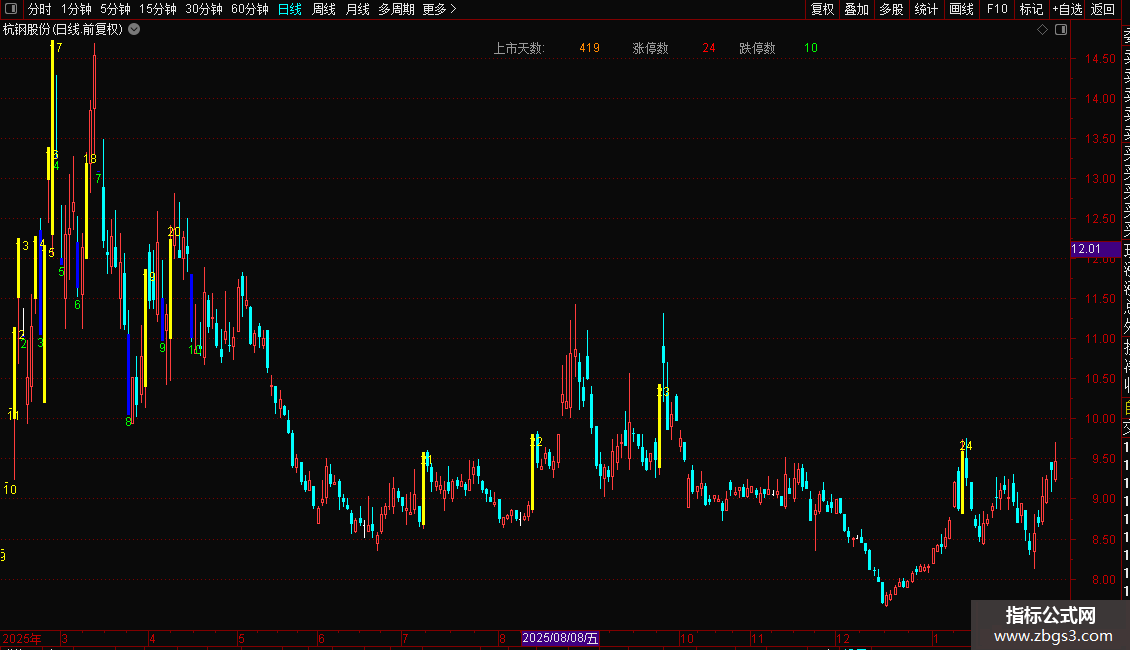Viewport: 1130px width, 650px height.
Task: Click the 叠加 overlay button
Action: pyautogui.click(x=857, y=9)
